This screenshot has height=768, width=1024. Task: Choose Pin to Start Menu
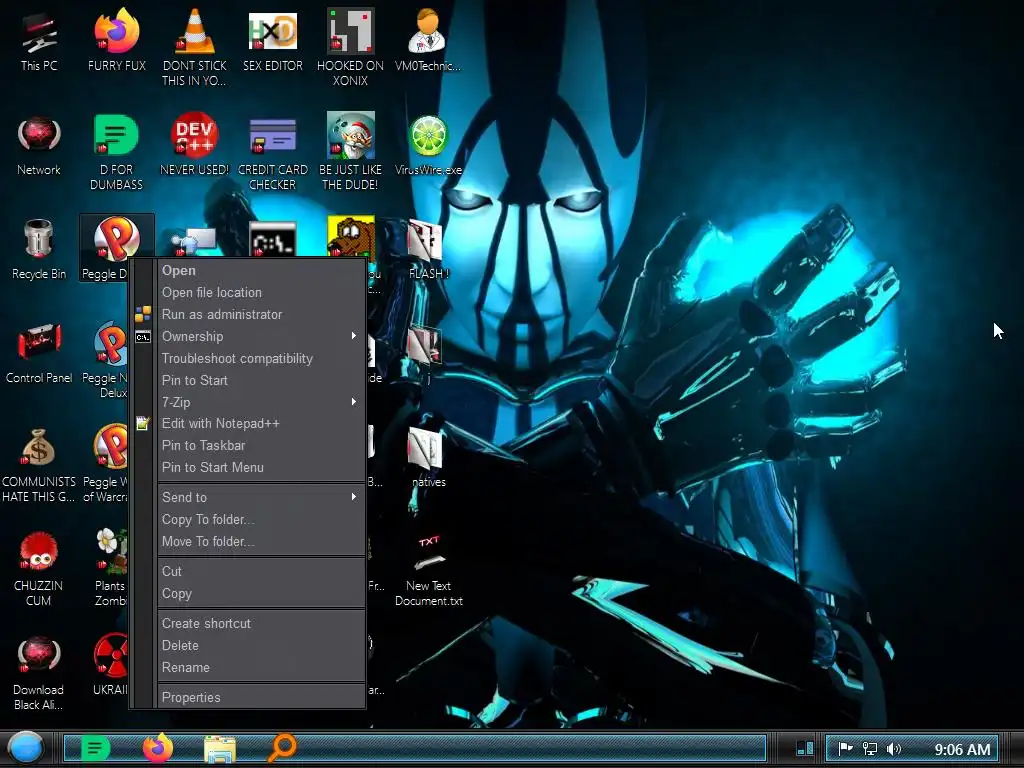point(261,468)
